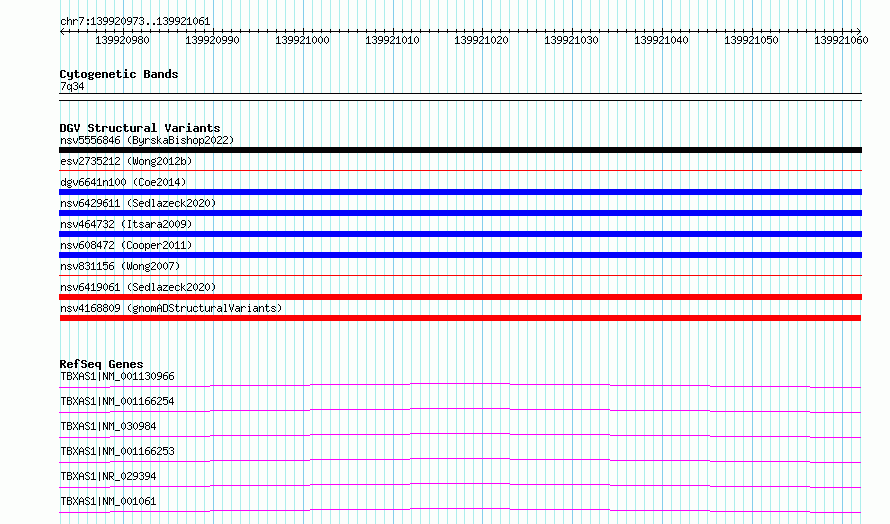Click ruler position 139921050
Screen dimensions: 890x524
coord(751,40)
